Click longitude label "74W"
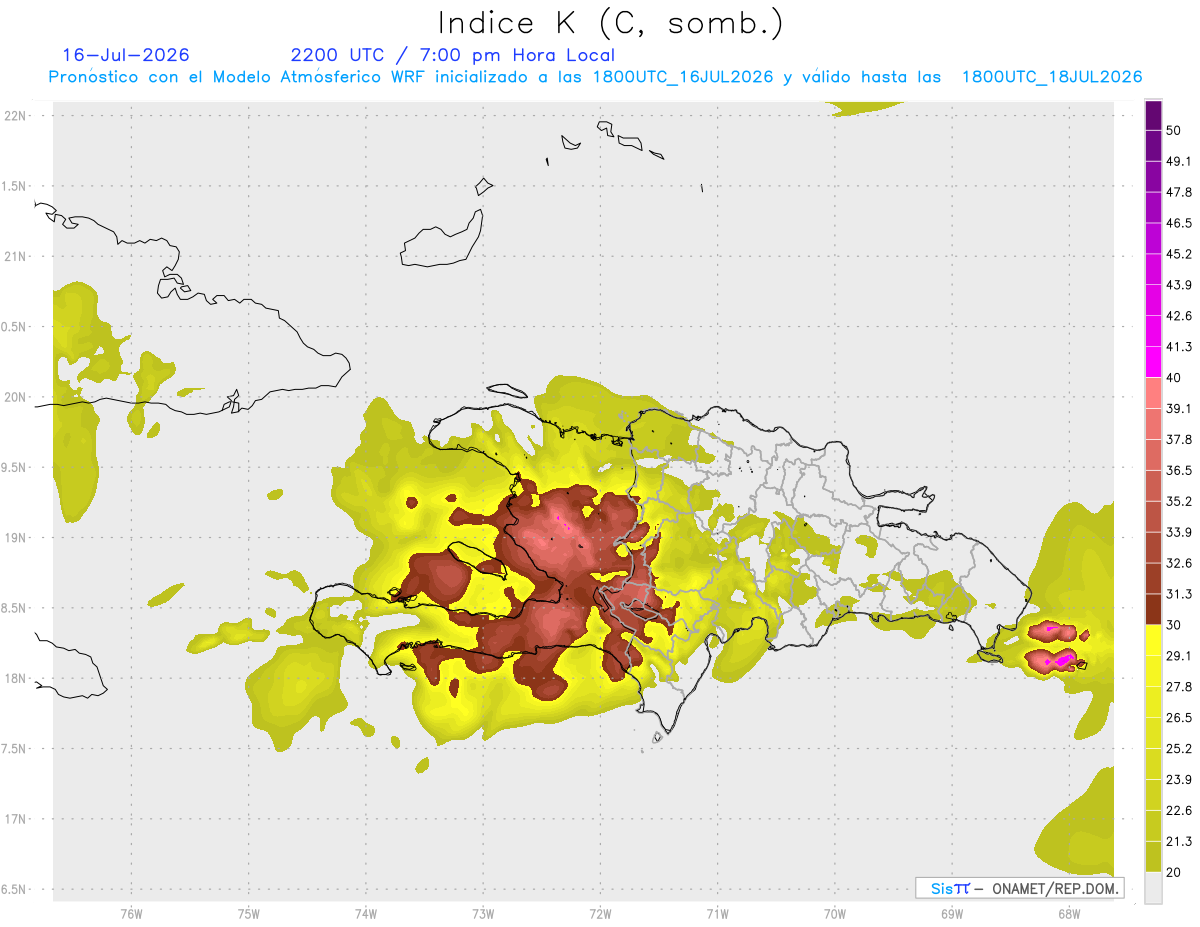The height and width of the screenshot is (927, 1200). (366, 914)
